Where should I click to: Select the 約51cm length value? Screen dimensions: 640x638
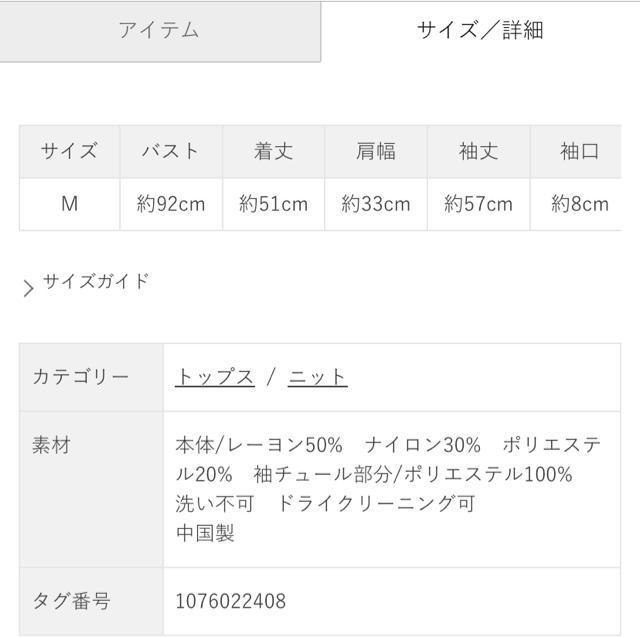point(273,204)
